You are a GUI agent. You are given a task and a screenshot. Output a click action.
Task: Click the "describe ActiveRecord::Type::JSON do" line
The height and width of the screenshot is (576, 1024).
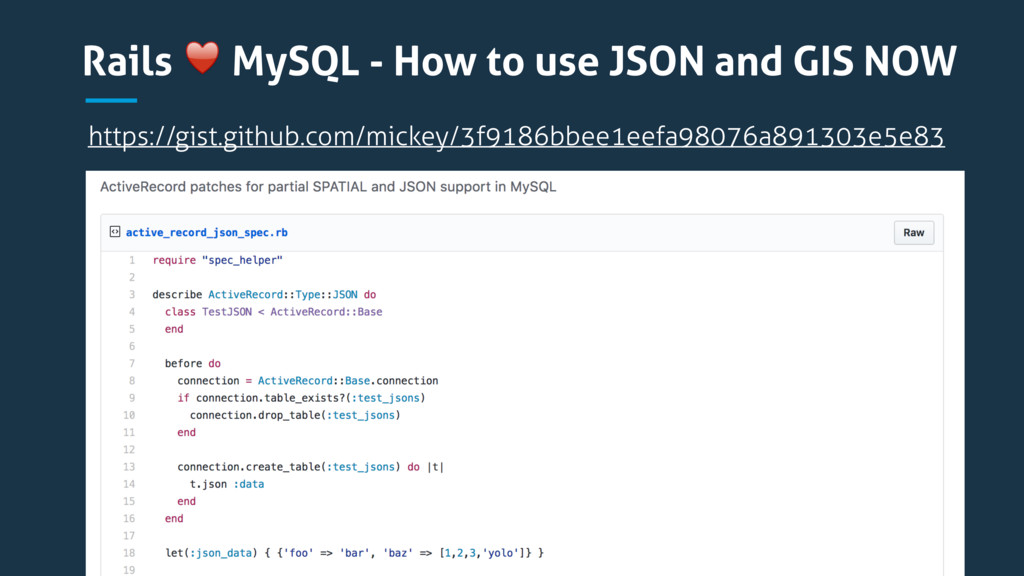[x=264, y=295]
